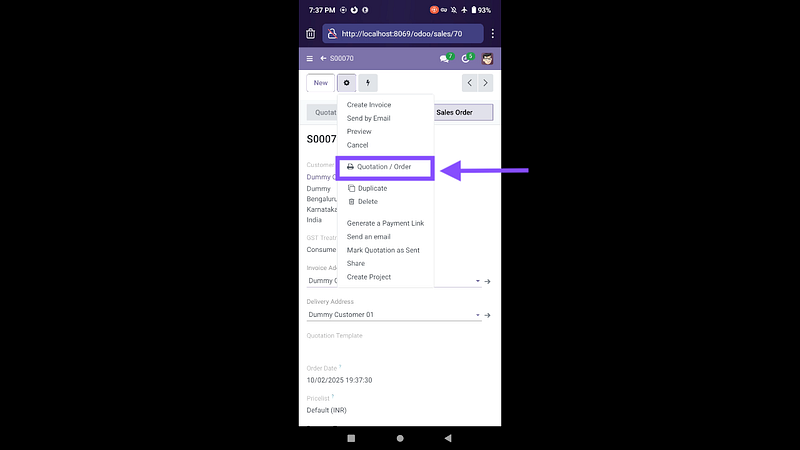Click Generate a Payment Link
This screenshot has width=800, height=450.
click(x=385, y=223)
